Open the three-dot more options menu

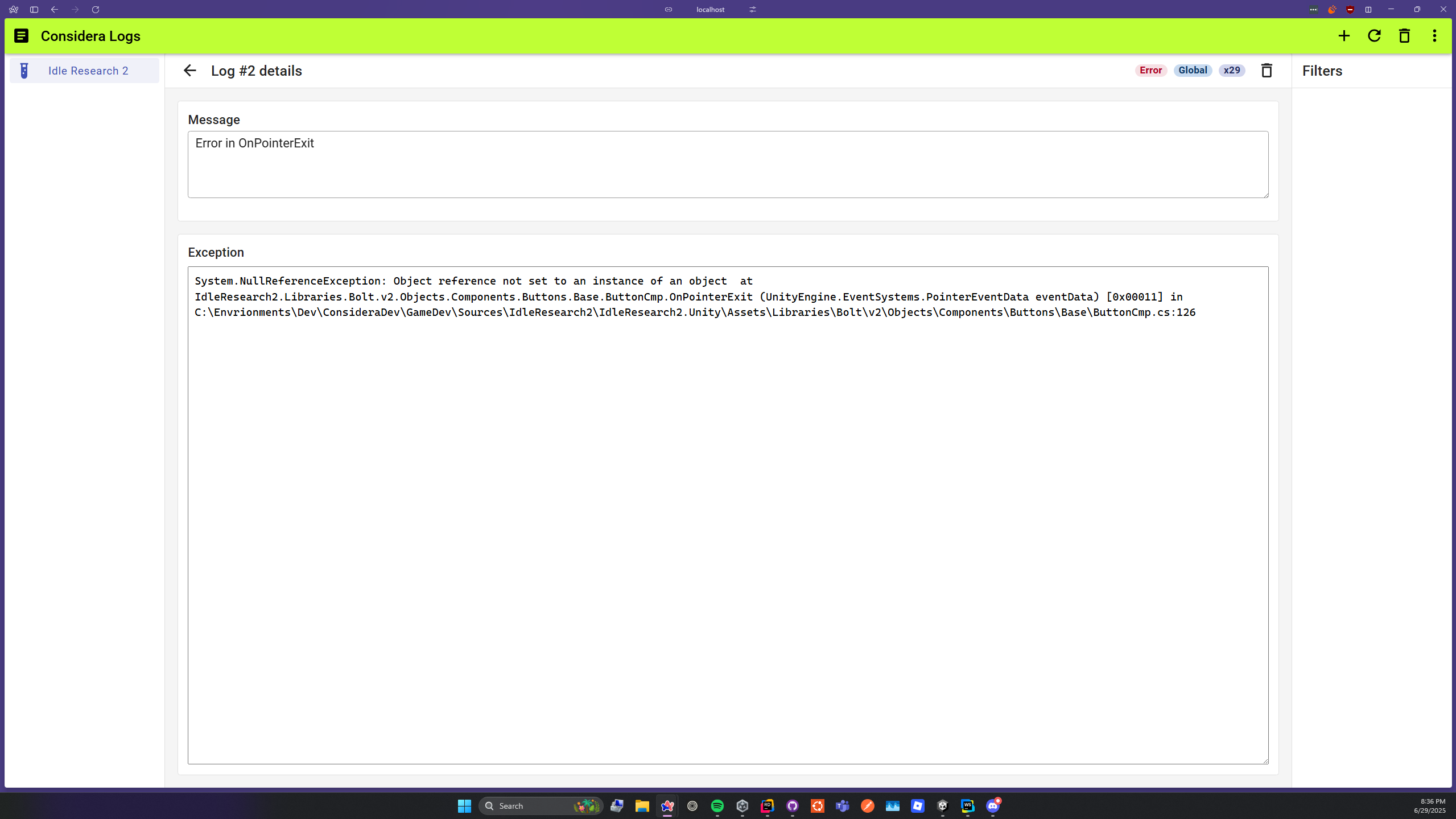[1434, 36]
